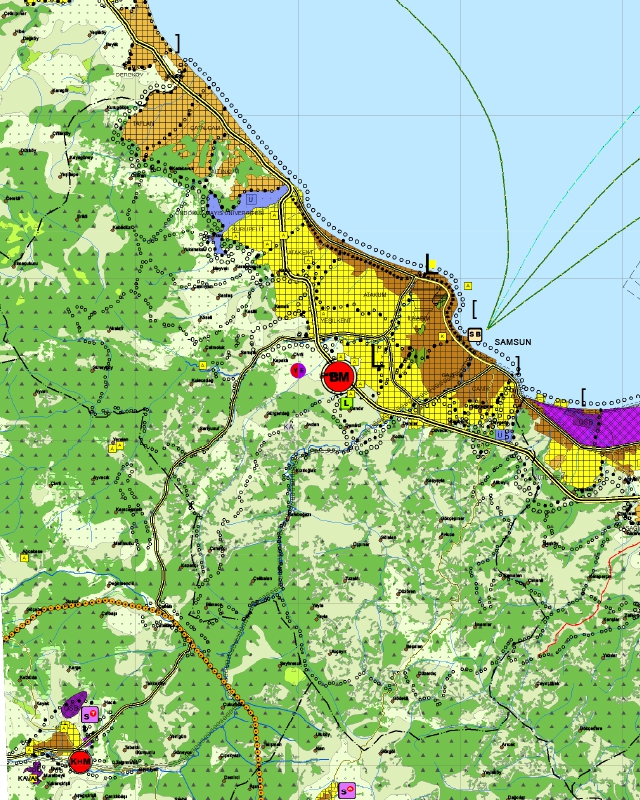Screen dimensions: 640x800
Task: Click the converging ship routes point at Samsun
Action: 489,323
